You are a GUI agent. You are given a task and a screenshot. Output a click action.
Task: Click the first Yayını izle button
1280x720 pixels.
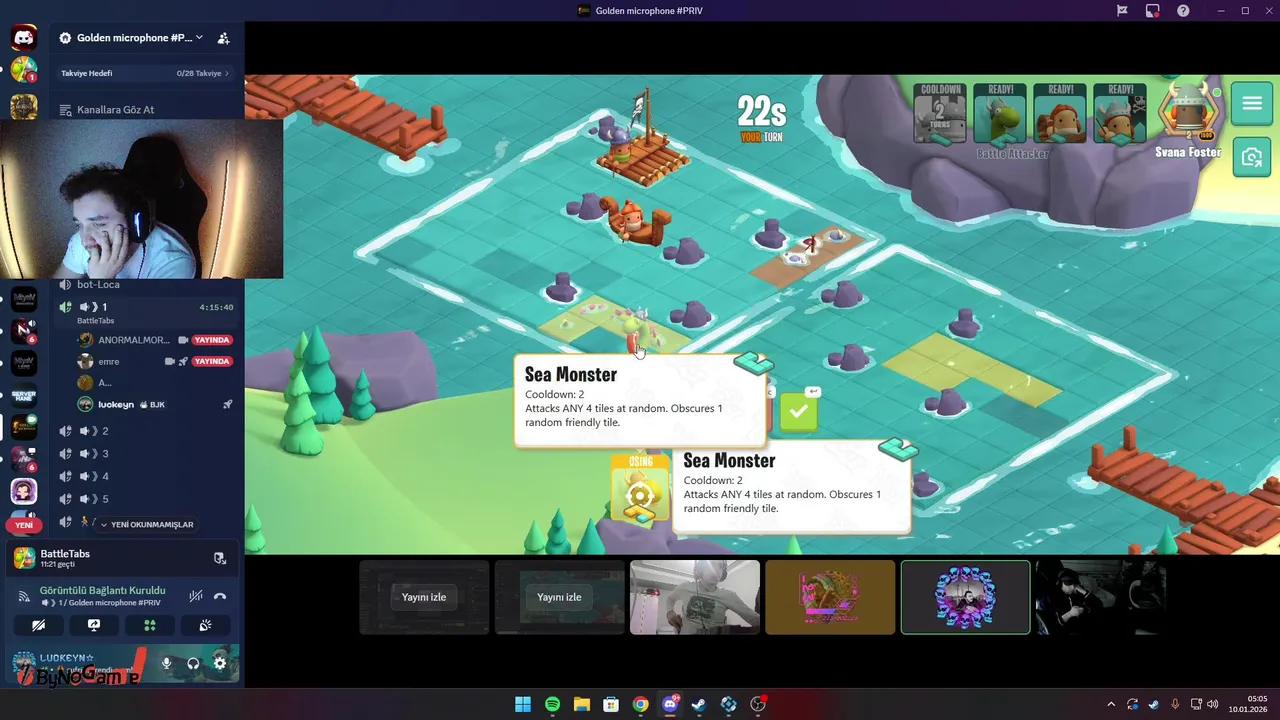(424, 597)
